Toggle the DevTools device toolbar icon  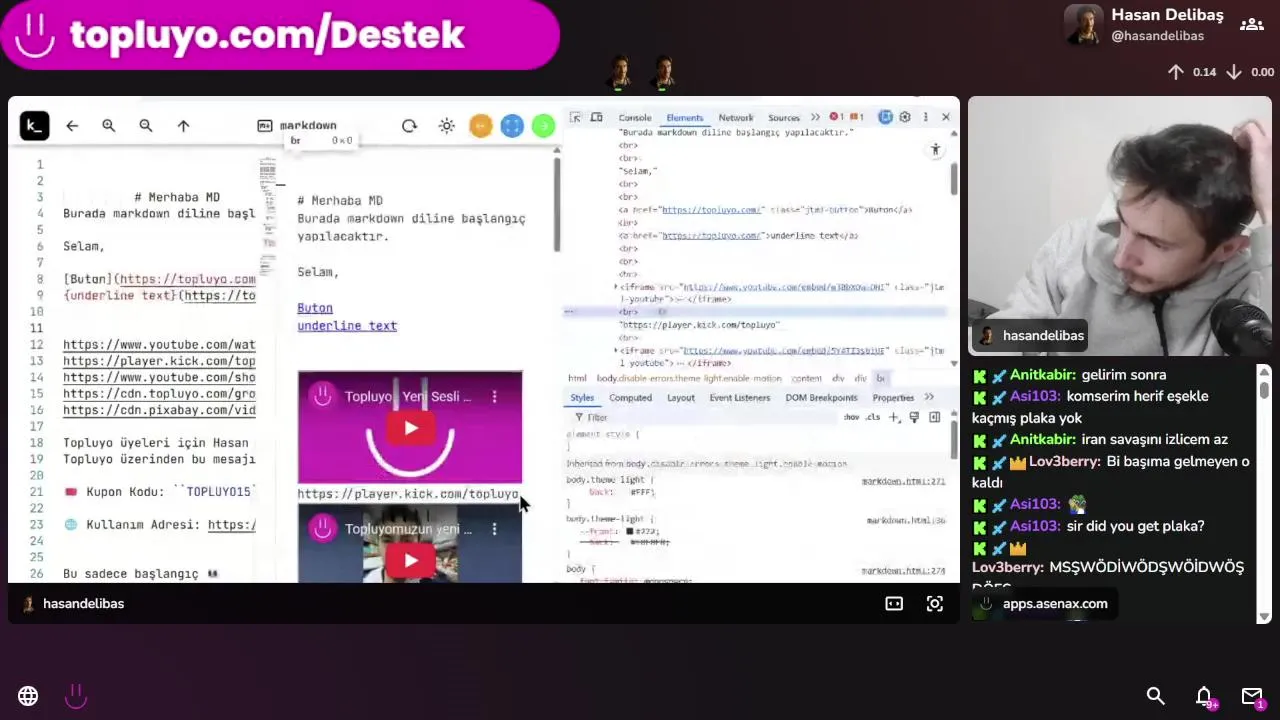click(x=596, y=117)
